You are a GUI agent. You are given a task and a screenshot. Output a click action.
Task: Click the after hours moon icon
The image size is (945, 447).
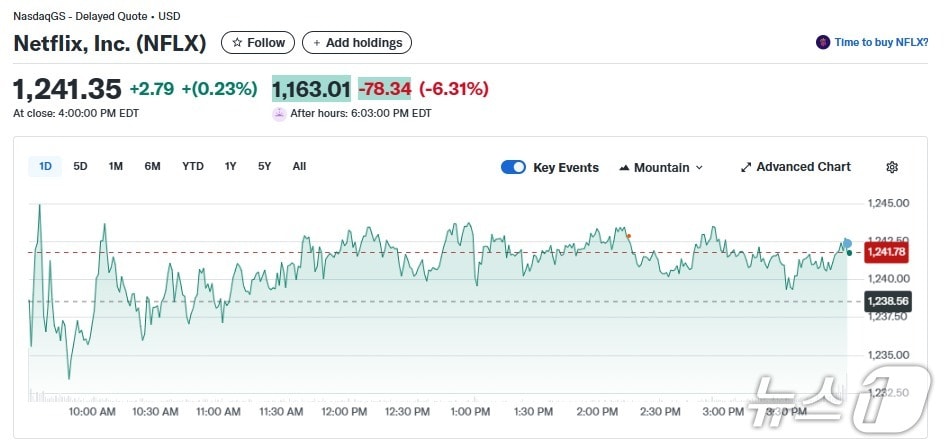click(x=279, y=113)
